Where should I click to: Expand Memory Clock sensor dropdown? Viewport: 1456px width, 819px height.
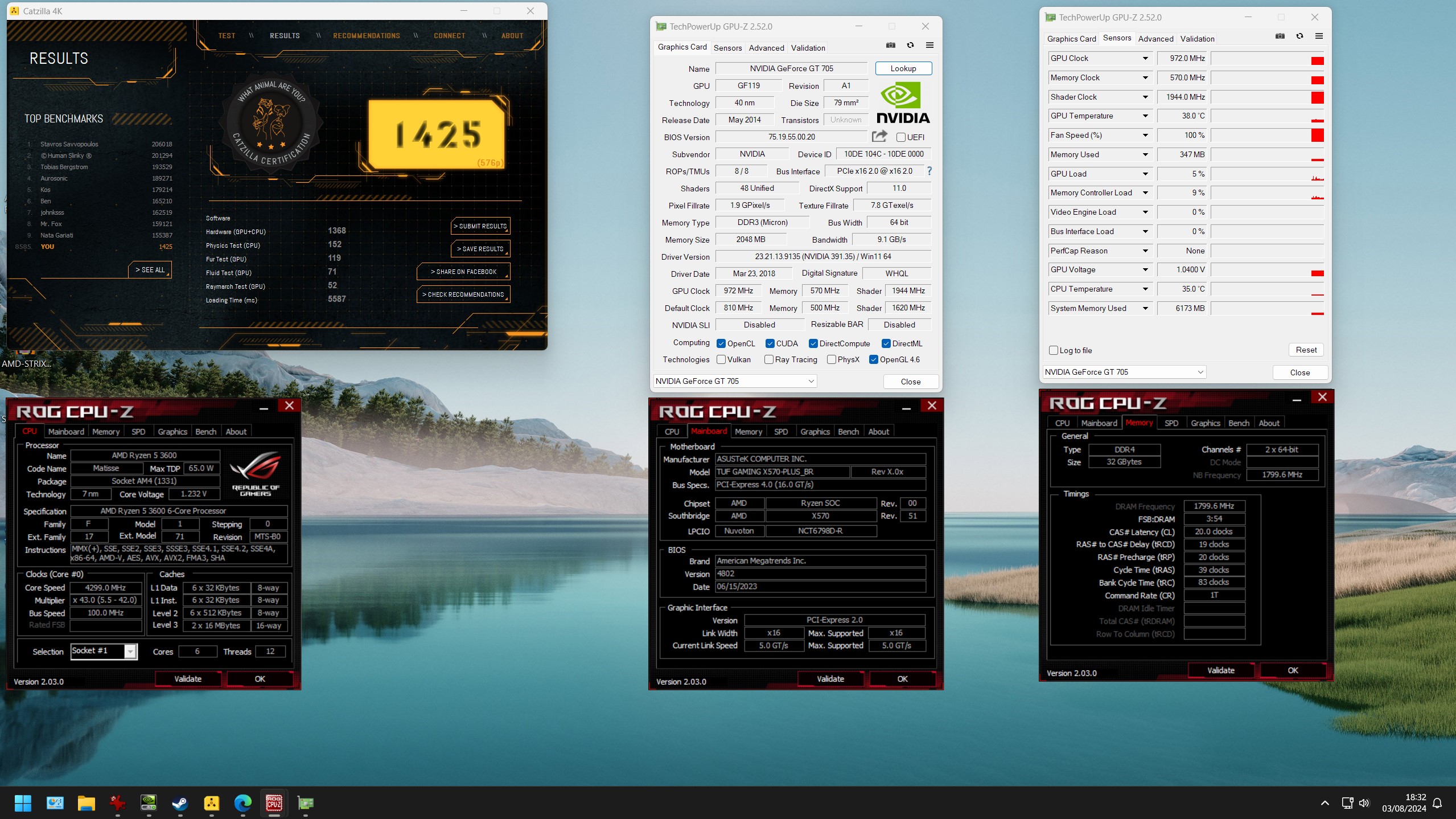click(1145, 77)
